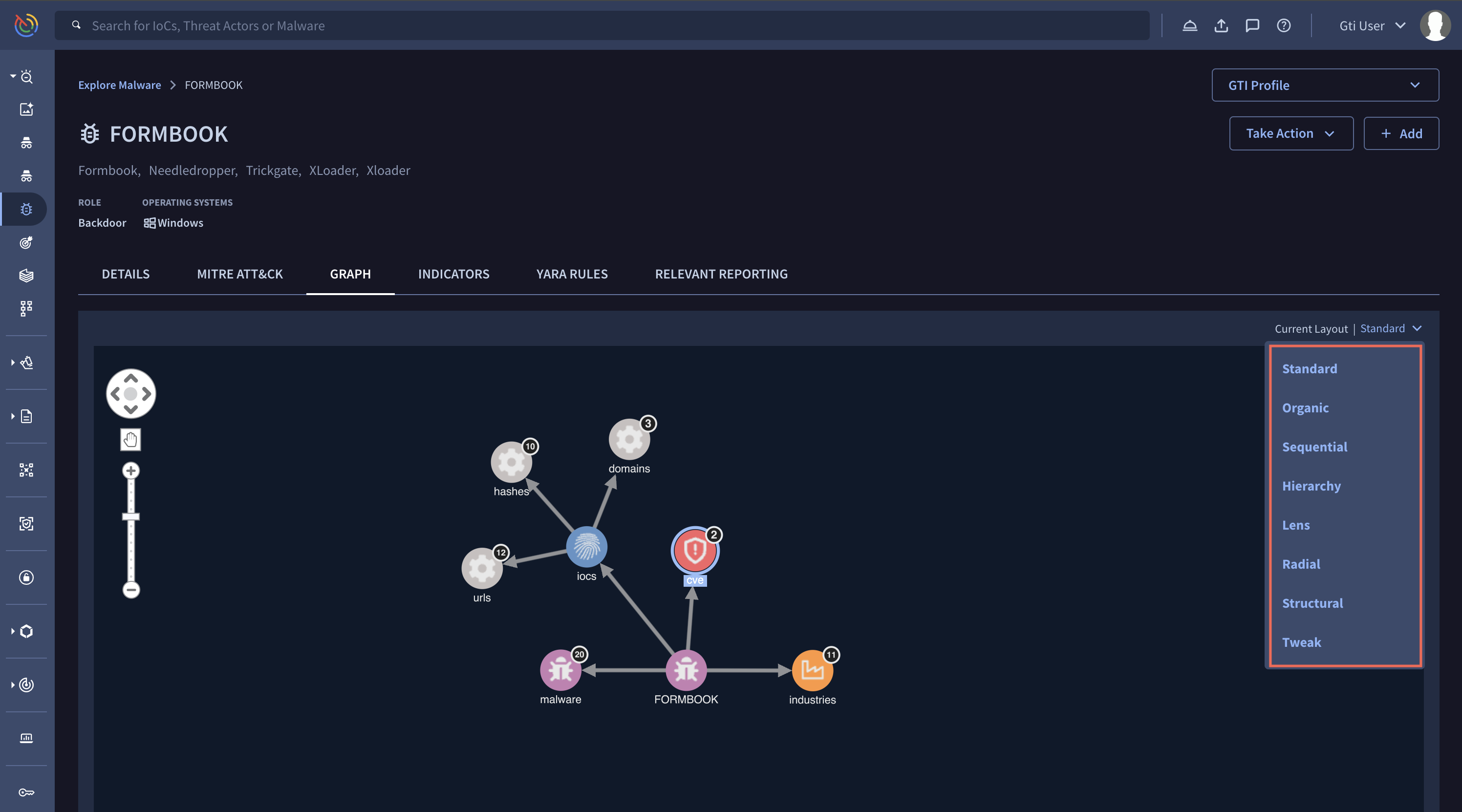Expand the hexagon sidebar group arrow
This screenshot has width=1462, height=812.
(x=13, y=632)
